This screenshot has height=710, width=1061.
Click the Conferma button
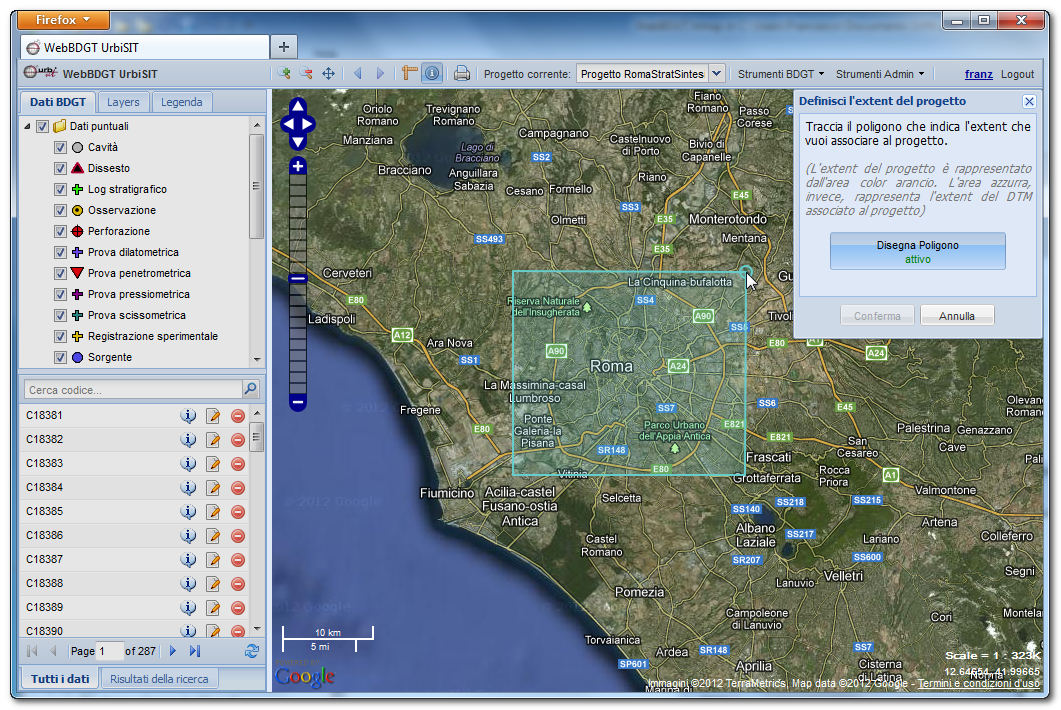point(877,316)
